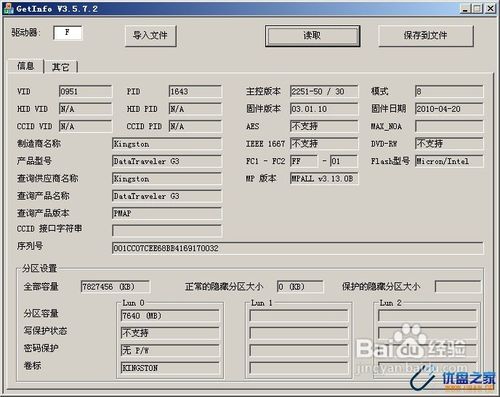This screenshot has width=500, height=397.
Task: Close the GetInfo window
Action: tap(490, 9)
